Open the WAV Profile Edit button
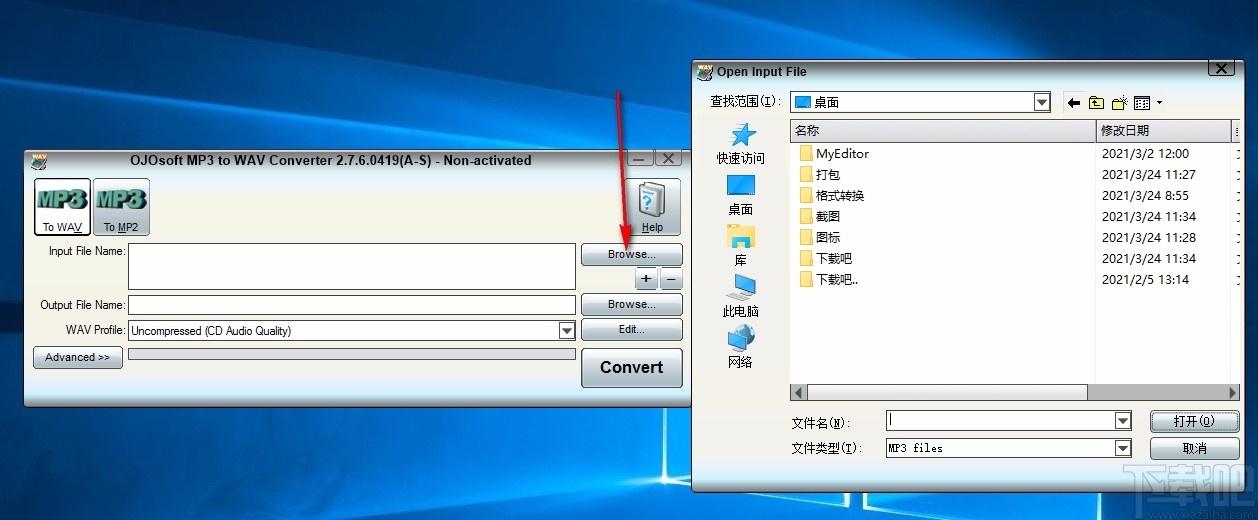This screenshot has height=520, width=1258. pos(631,329)
